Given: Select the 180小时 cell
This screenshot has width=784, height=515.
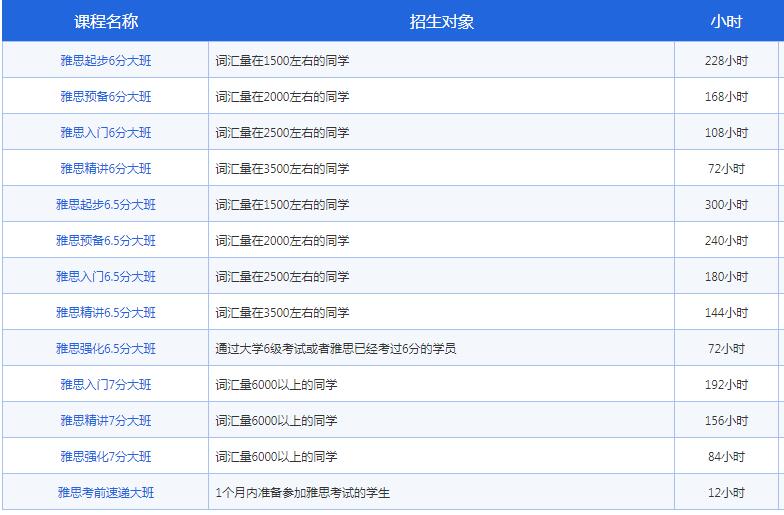Looking at the screenshot, I should pos(726,276).
